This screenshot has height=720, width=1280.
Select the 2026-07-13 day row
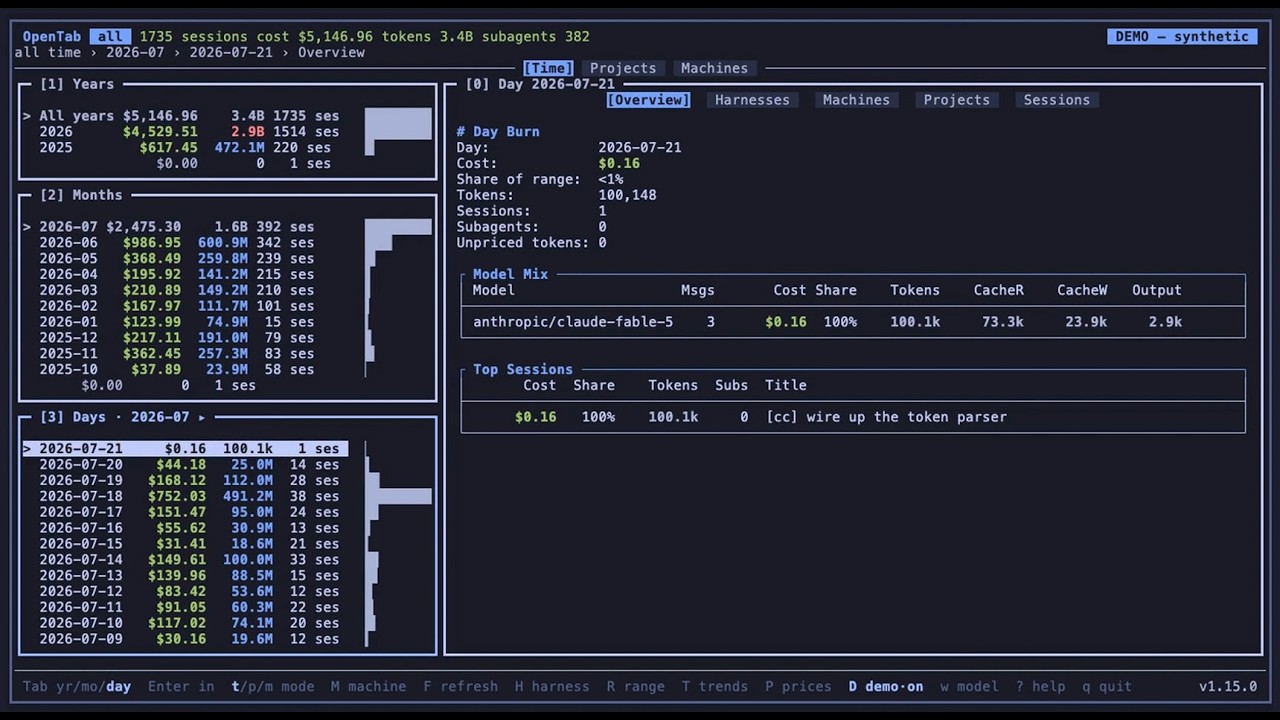tap(185, 576)
